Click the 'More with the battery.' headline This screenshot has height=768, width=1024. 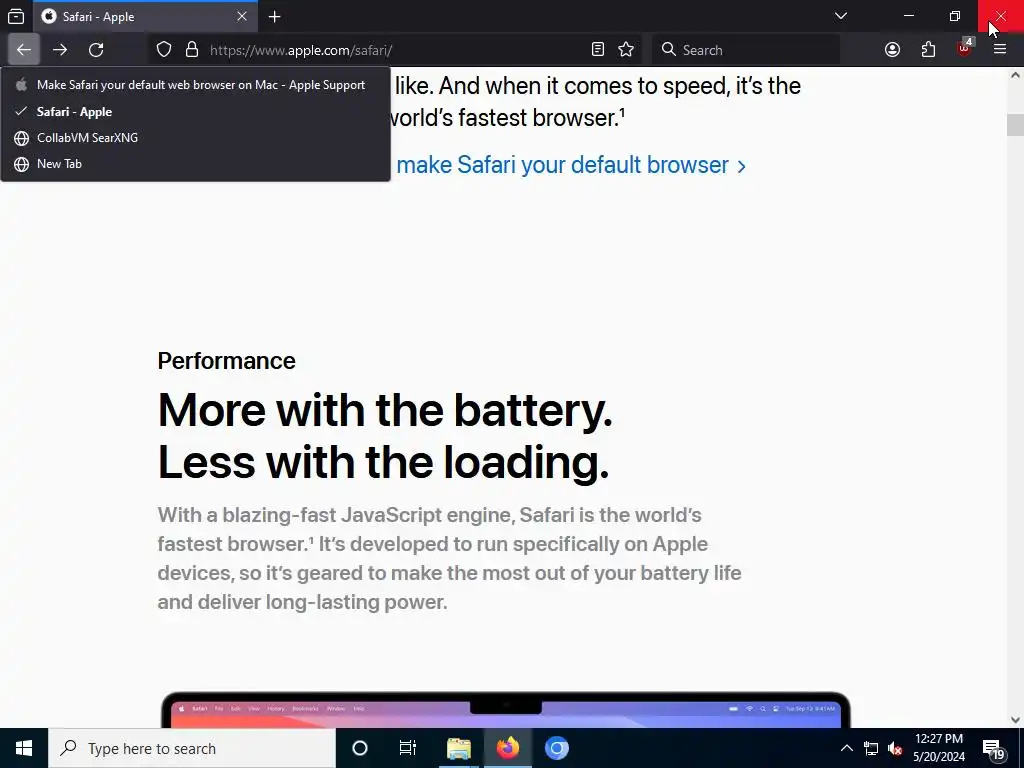point(385,411)
